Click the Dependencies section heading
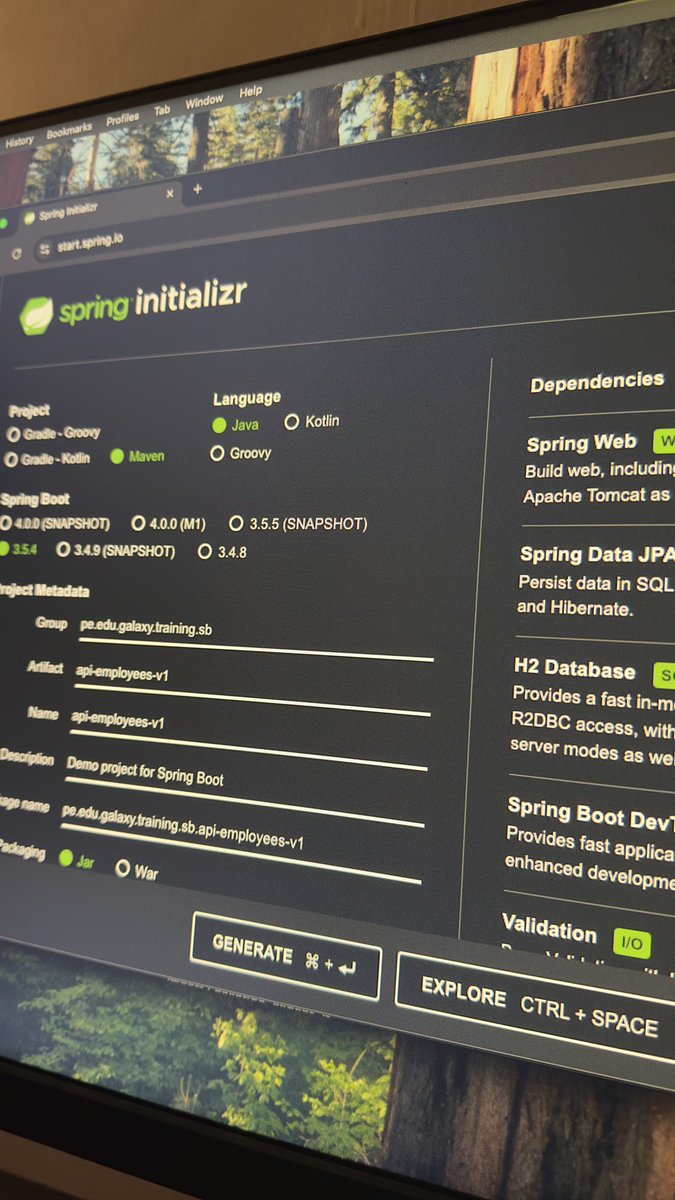 (x=597, y=383)
